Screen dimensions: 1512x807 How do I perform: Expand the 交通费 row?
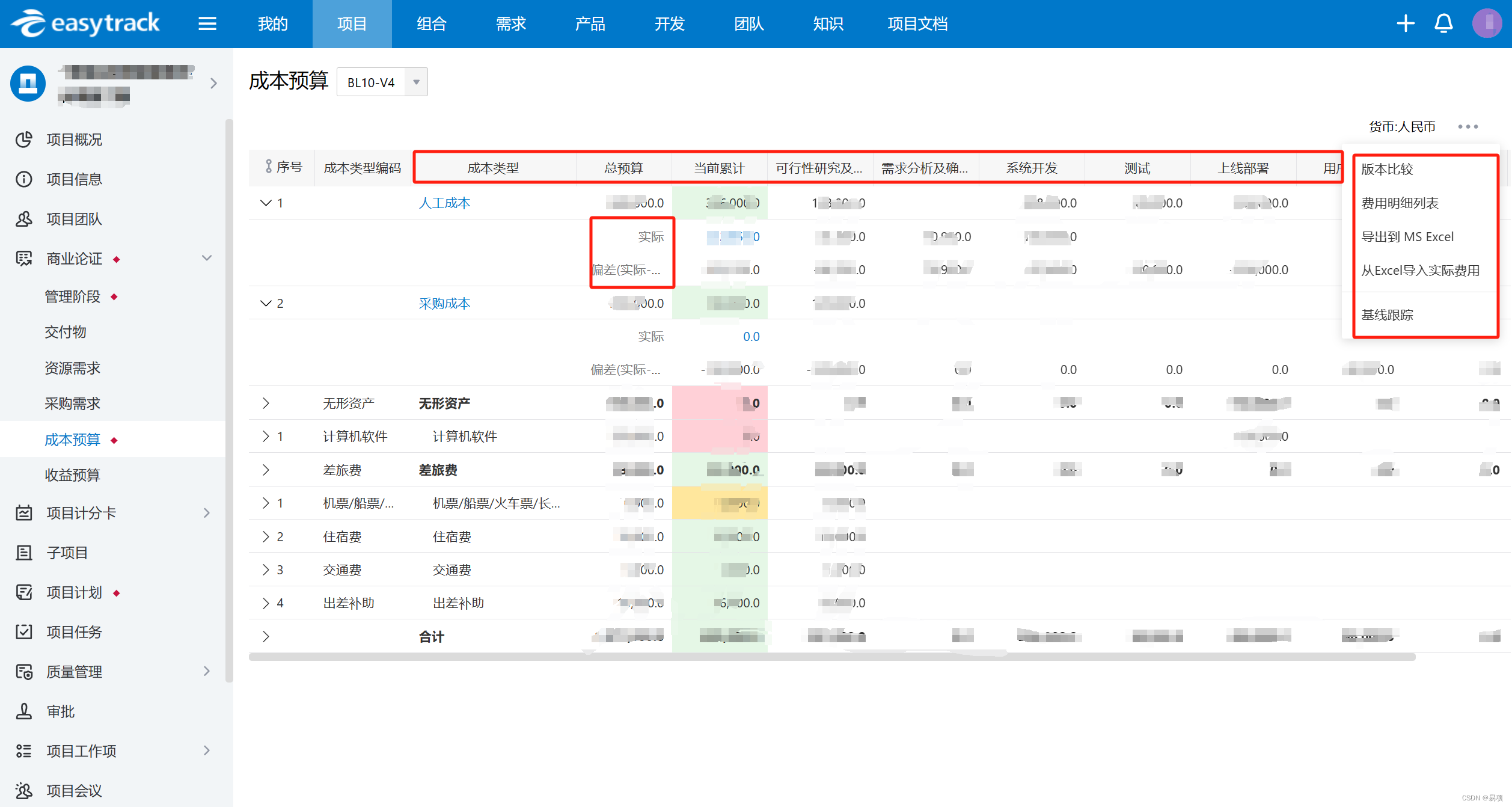pyautogui.click(x=266, y=569)
